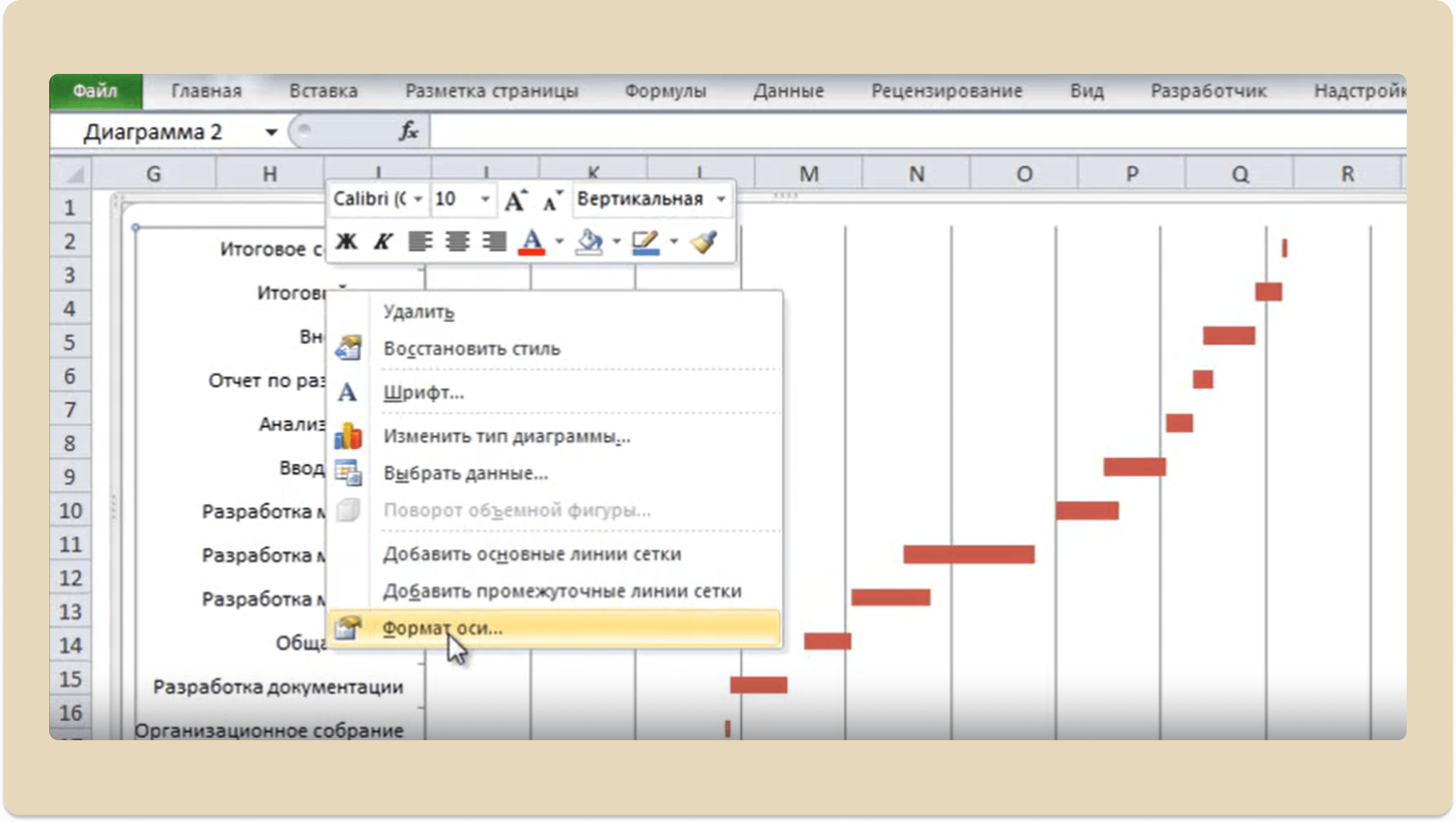The width and height of the screenshot is (1456, 822).
Task: Click the Decrease font size icon
Action: (x=552, y=200)
